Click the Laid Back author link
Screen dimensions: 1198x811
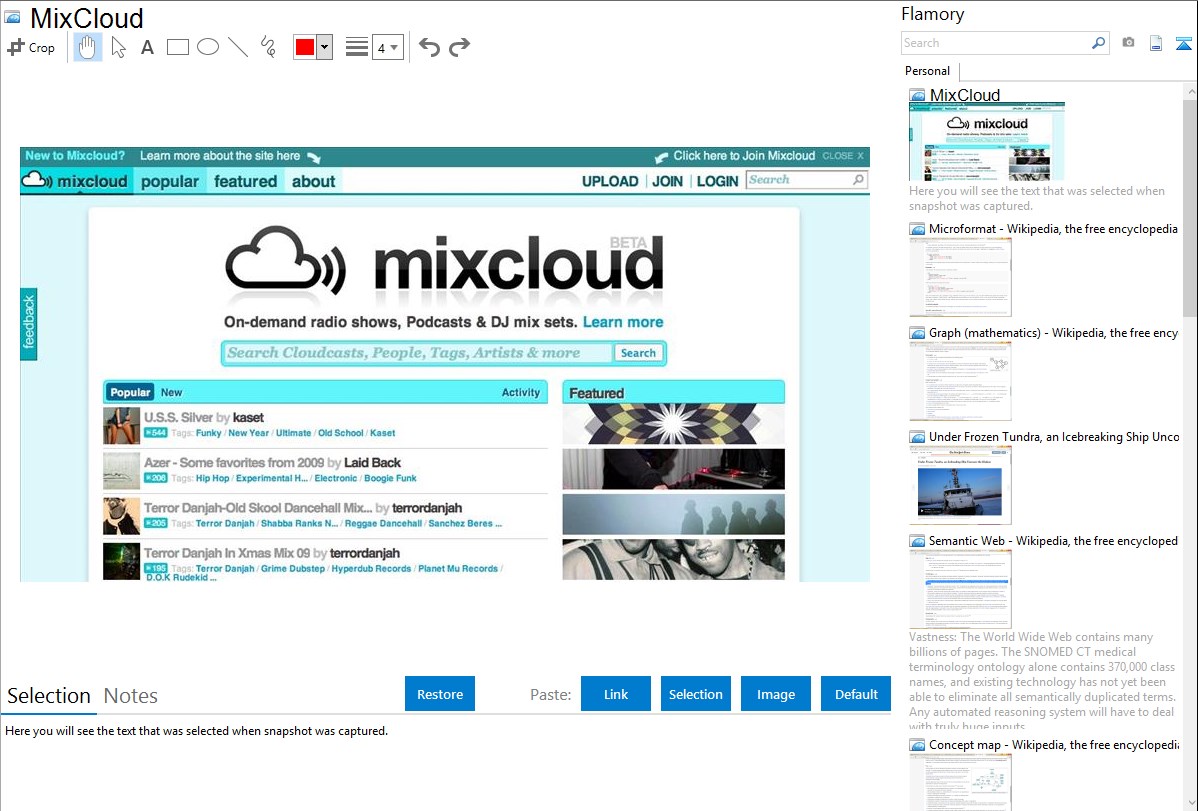coord(372,462)
